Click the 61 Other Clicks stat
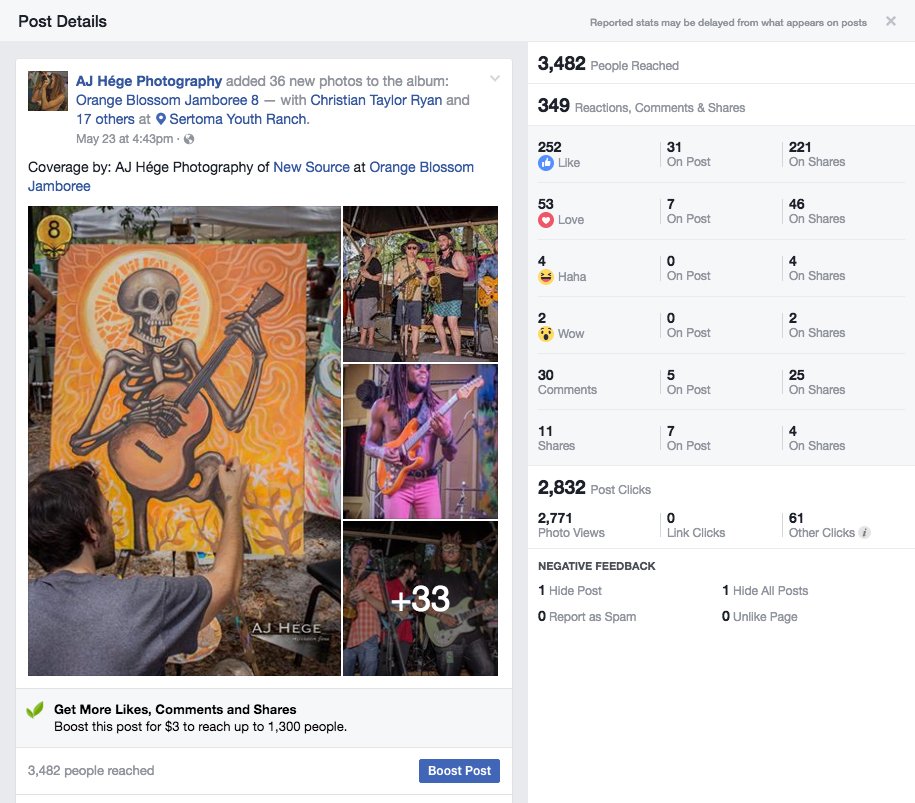Image resolution: width=915 pixels, height=803 pixels. click(822, 525)
